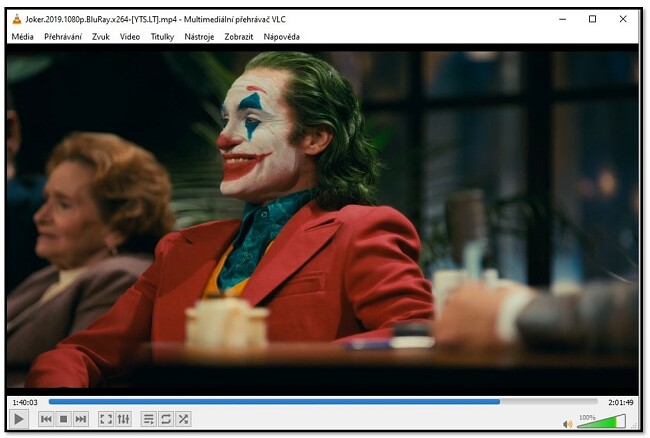The height and width of the screenshot is (438, 650).
Task: Skip to next media item
Action: [x=81, y=419]
